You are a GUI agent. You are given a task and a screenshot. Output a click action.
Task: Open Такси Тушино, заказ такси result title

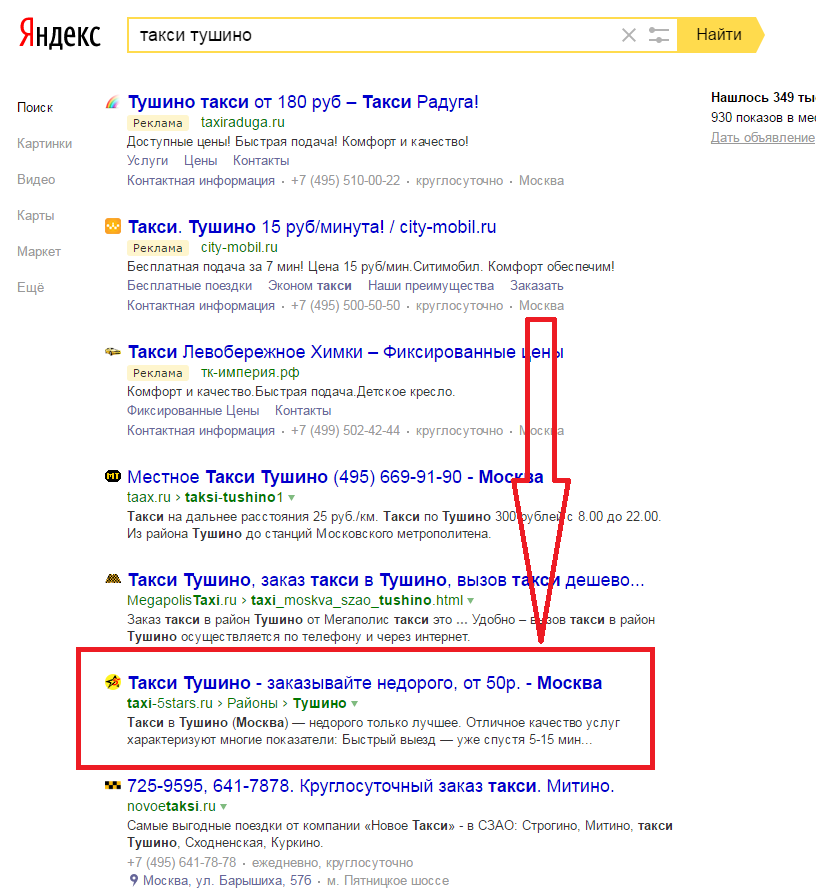click(386, 580)
